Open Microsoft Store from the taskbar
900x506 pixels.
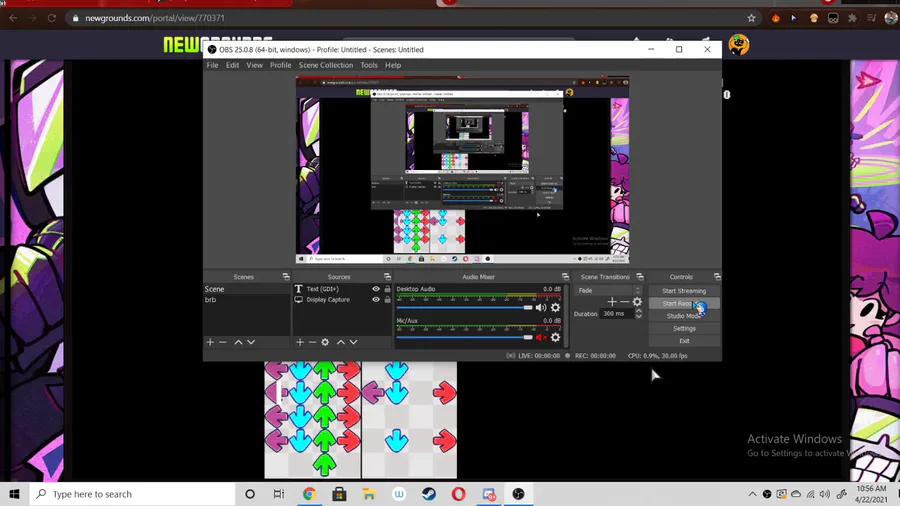click(x=339, y=494)
